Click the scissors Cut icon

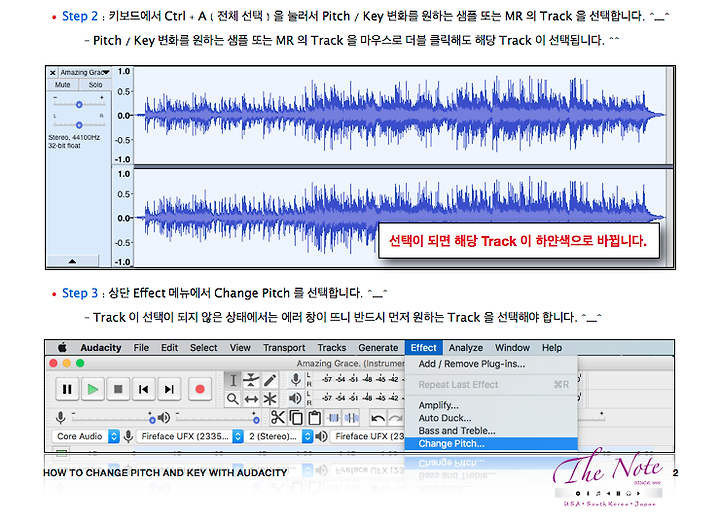pos(278,417)
